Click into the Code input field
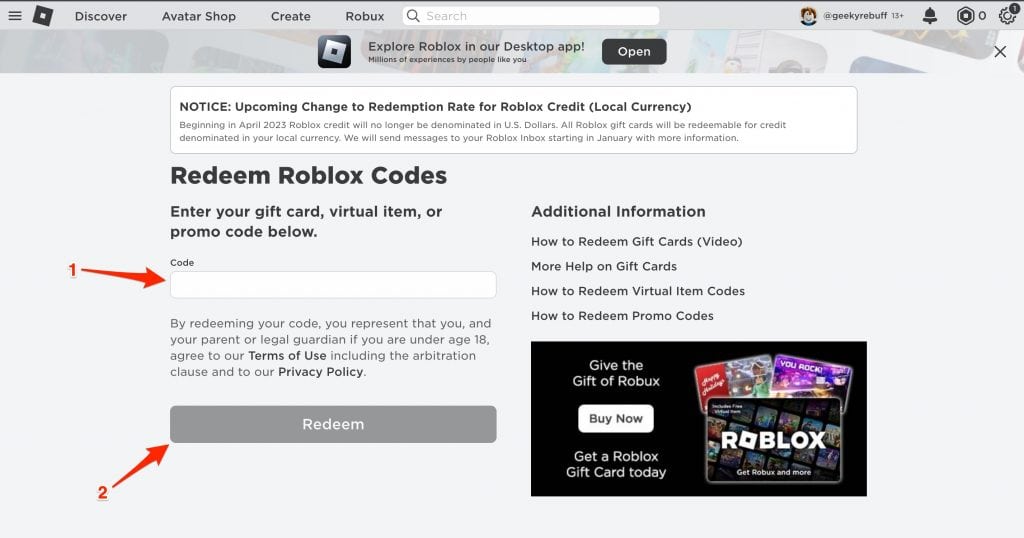The height and width of the screenshot is (538, 1024). 333,285
